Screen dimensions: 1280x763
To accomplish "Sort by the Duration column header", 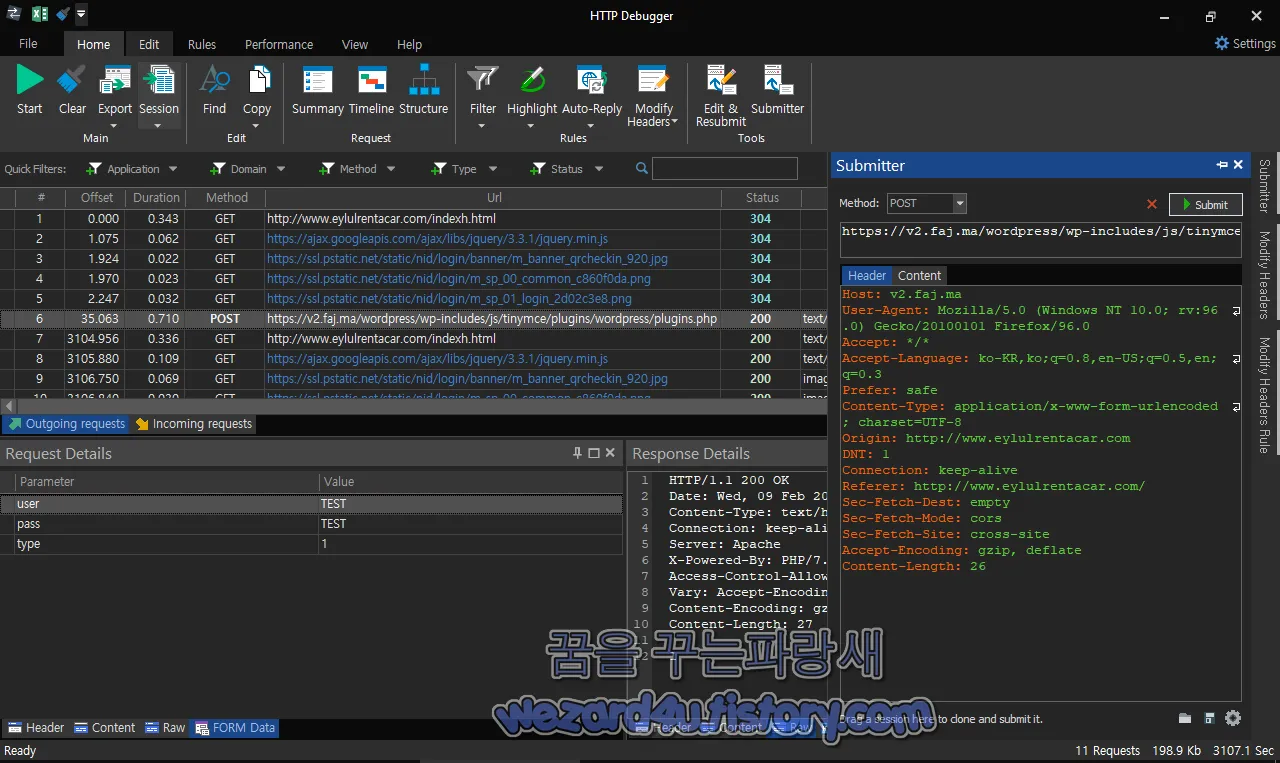I will click(156, 198).
